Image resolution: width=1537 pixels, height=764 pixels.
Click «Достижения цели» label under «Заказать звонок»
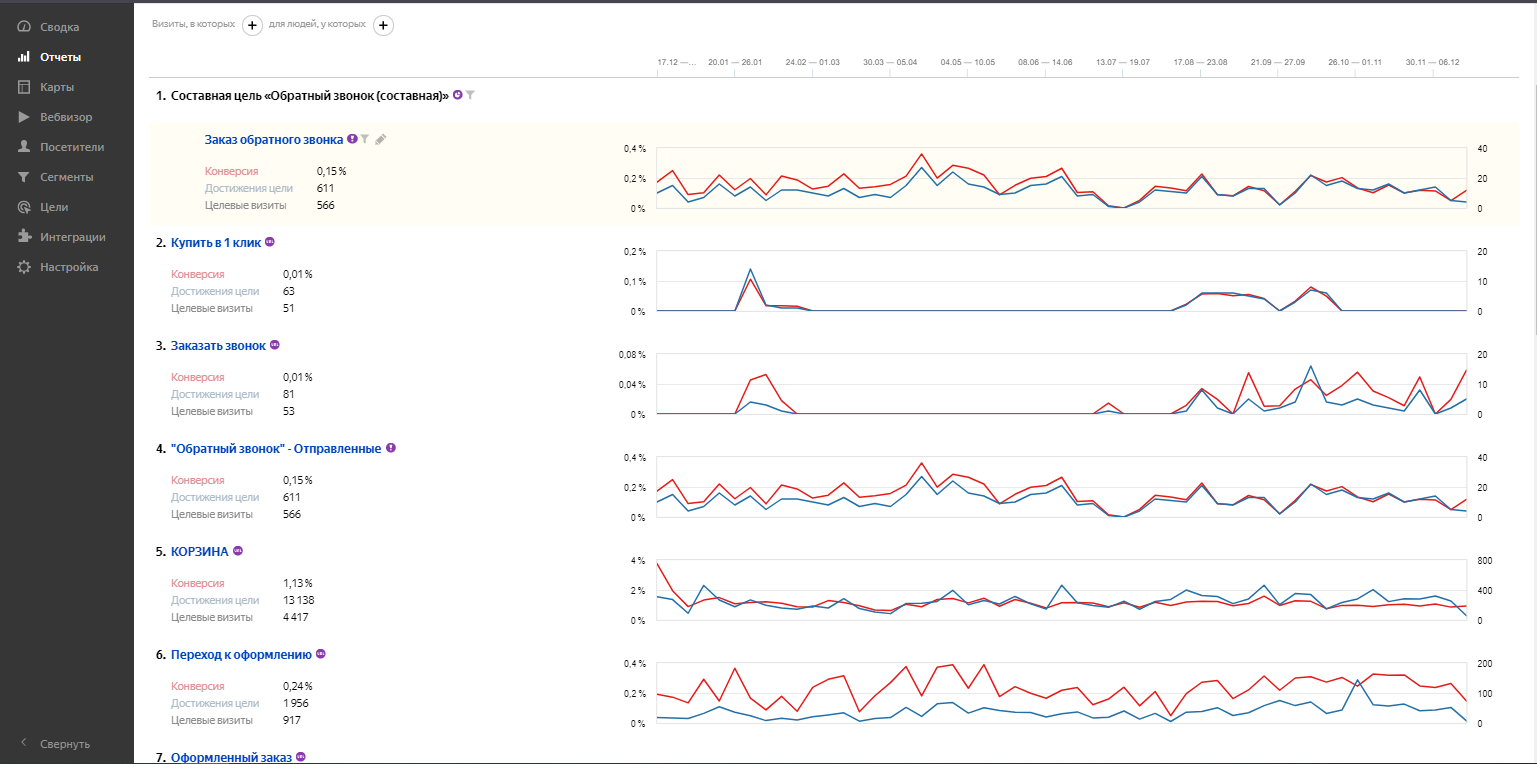(x=215, y=394)
